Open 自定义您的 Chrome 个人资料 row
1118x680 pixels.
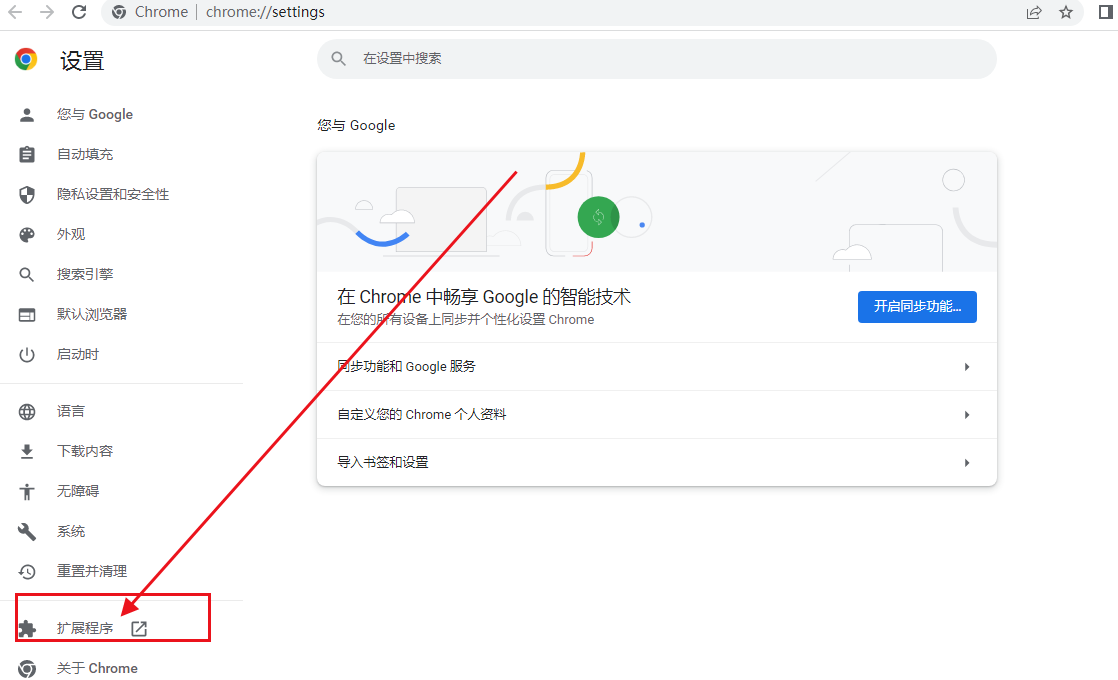coord(657,414)
